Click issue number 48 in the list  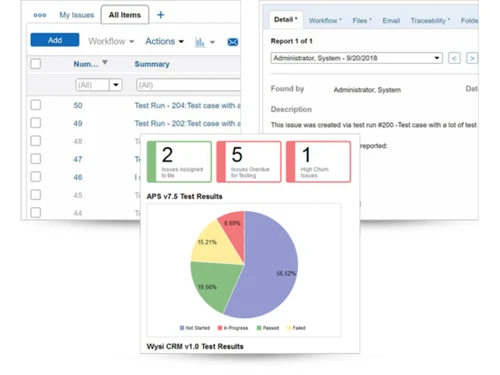click(x=78, y=141)
